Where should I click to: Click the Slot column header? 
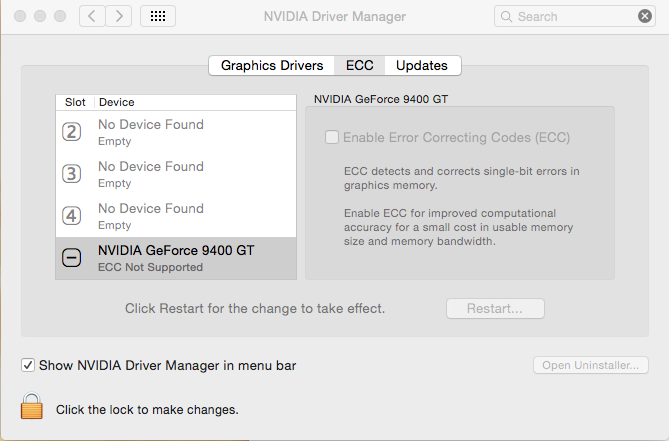click(x=75, y=102)
